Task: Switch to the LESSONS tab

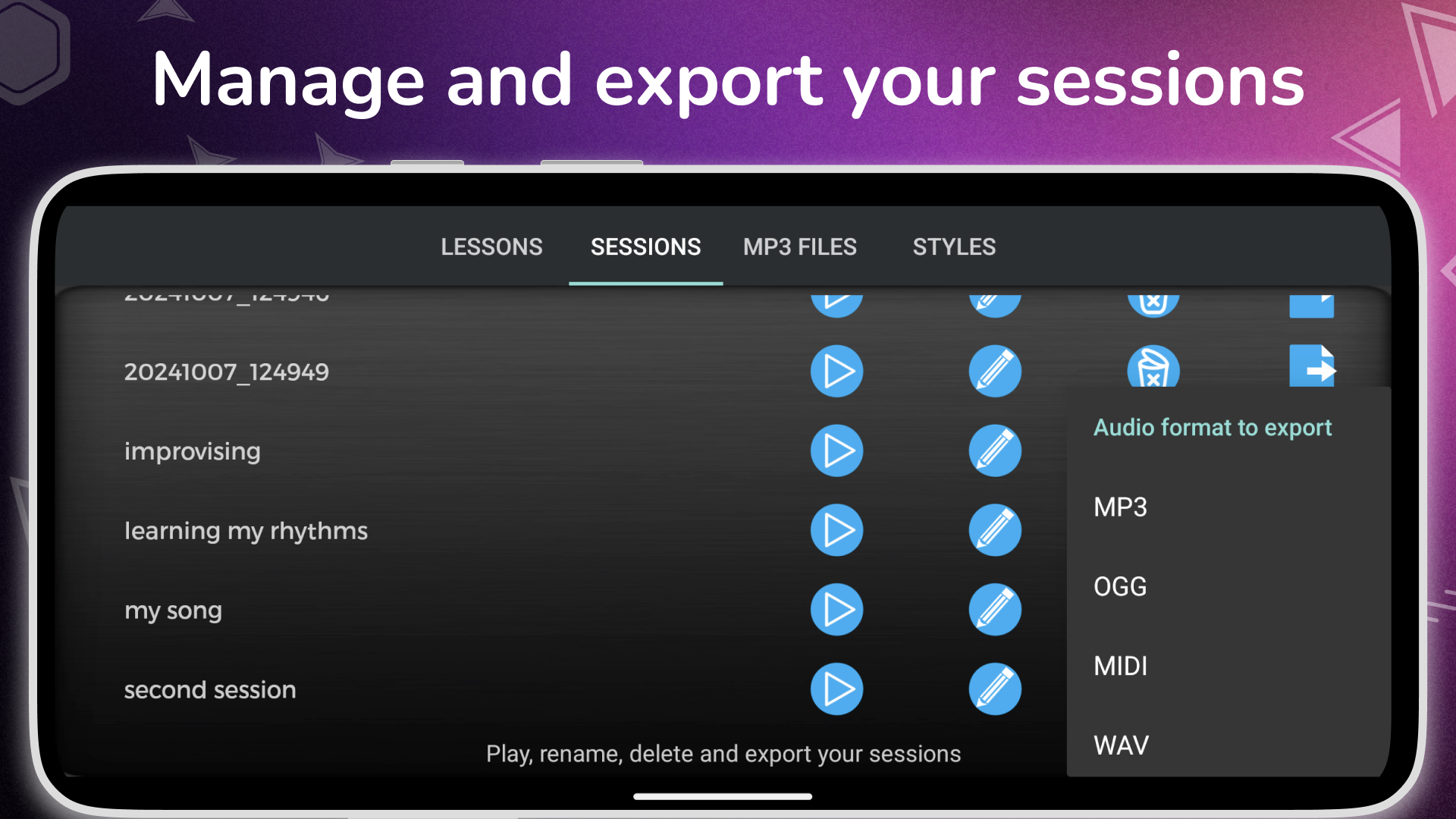Action: (491, 247)
